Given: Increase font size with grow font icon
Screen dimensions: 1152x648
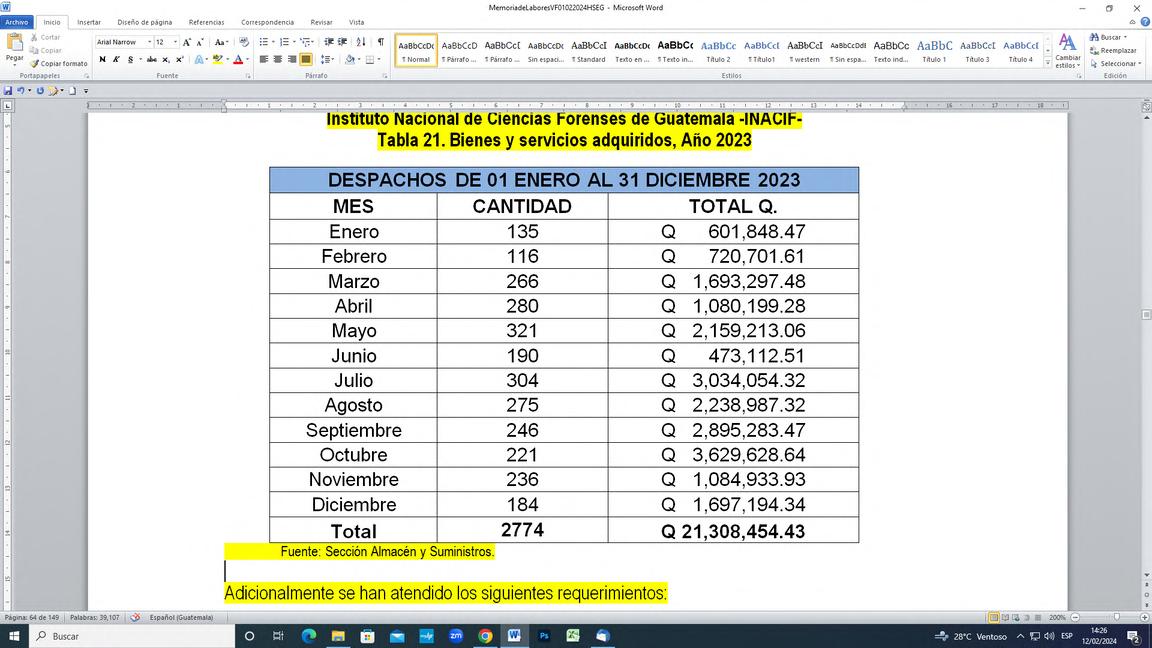Looking at the screenshot, I should click(x=187, y=43).
